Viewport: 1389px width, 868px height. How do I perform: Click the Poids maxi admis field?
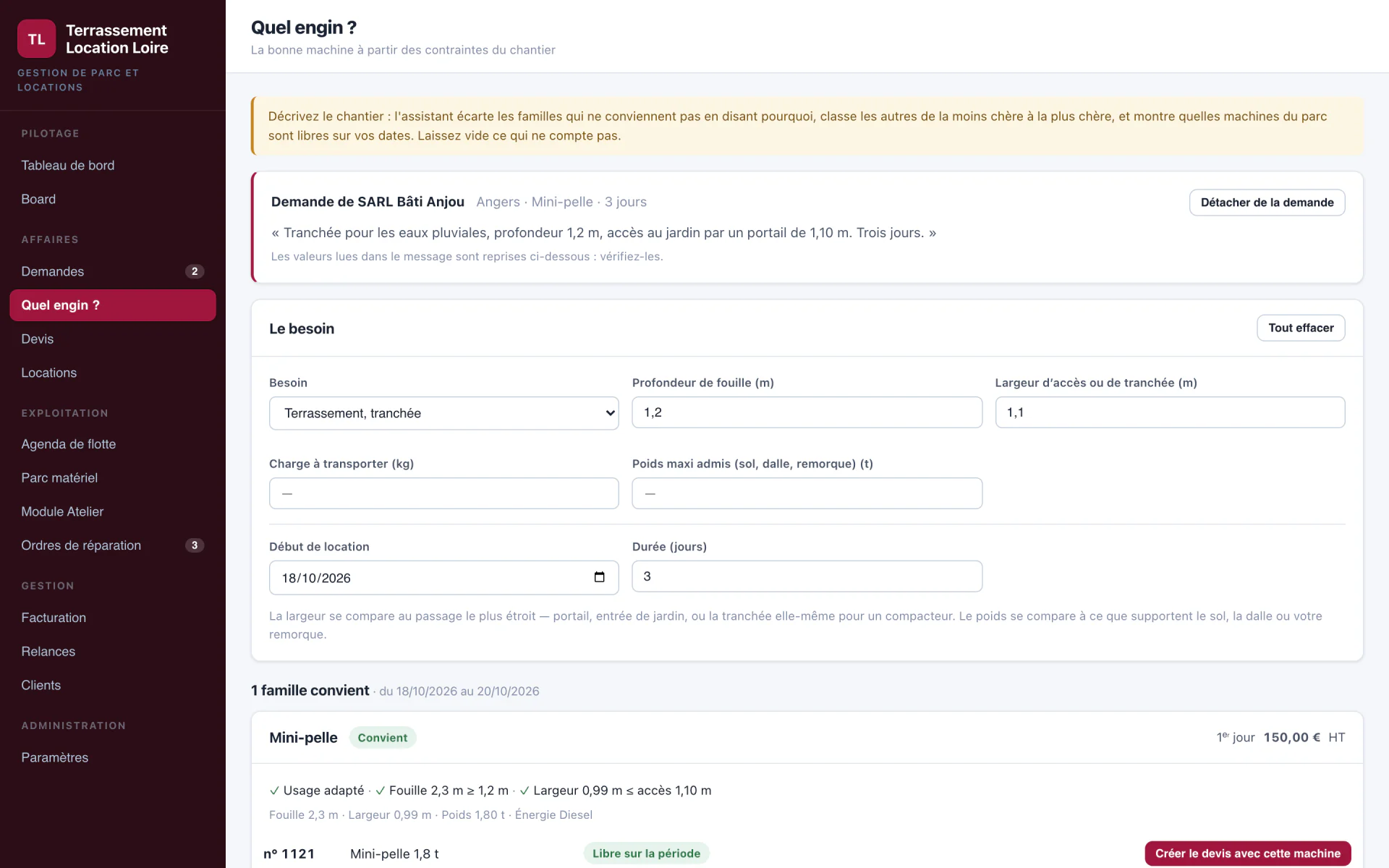pos(807,493)
